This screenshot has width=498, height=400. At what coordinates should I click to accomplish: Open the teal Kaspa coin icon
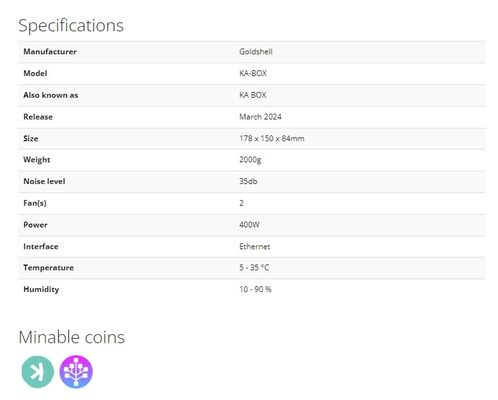[38, 372]
